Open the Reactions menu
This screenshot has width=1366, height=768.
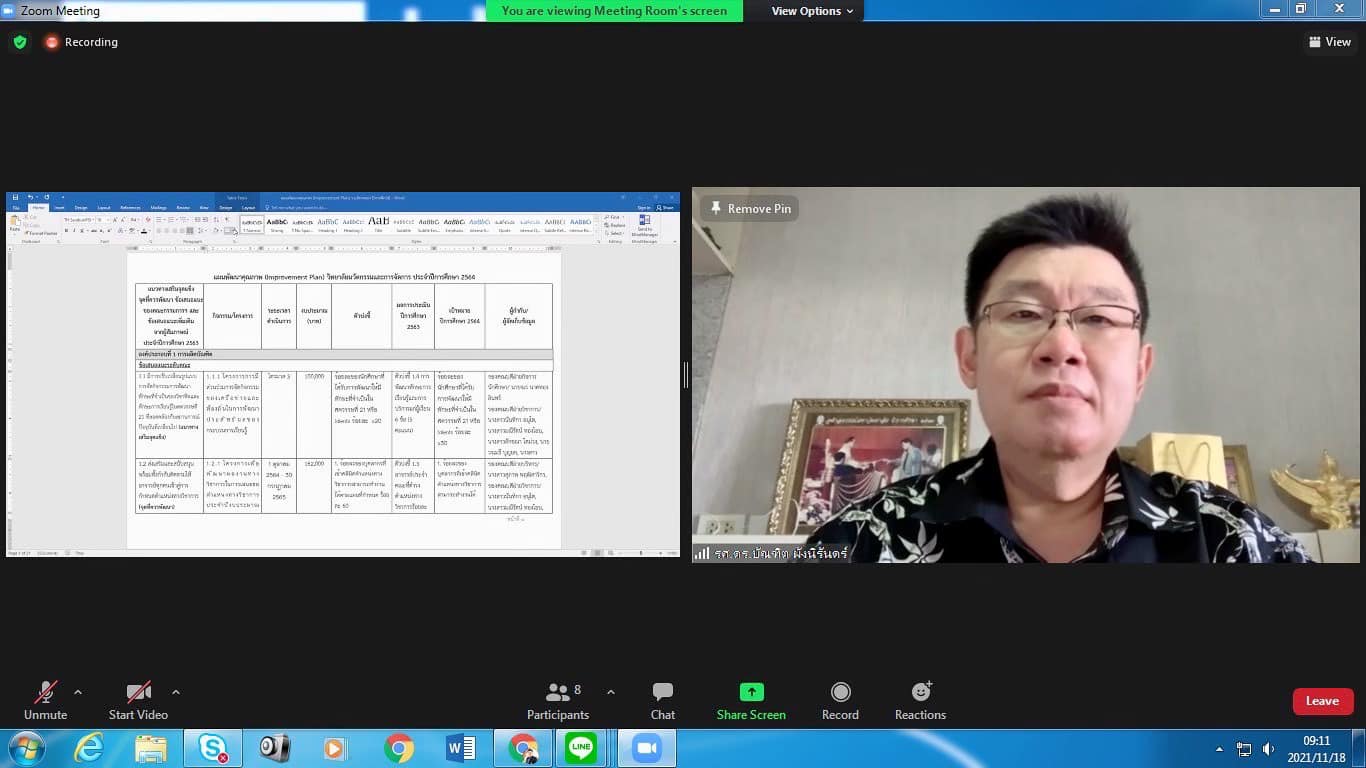tap(920, 699)
